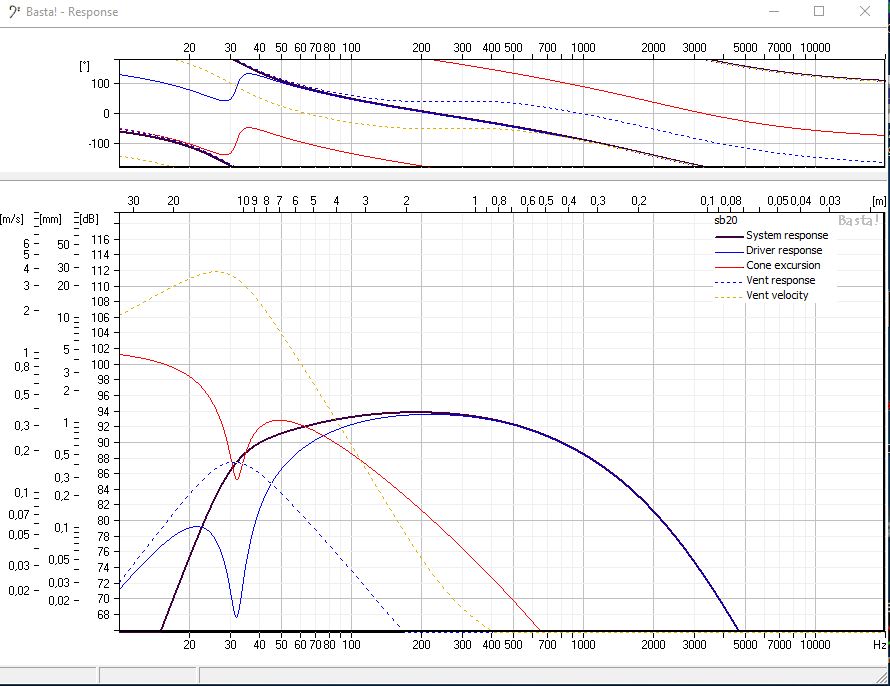Click the Hz label on bottom axis
Image resolution: width=890 pixels, height=686 pixels.
(879, 645)
